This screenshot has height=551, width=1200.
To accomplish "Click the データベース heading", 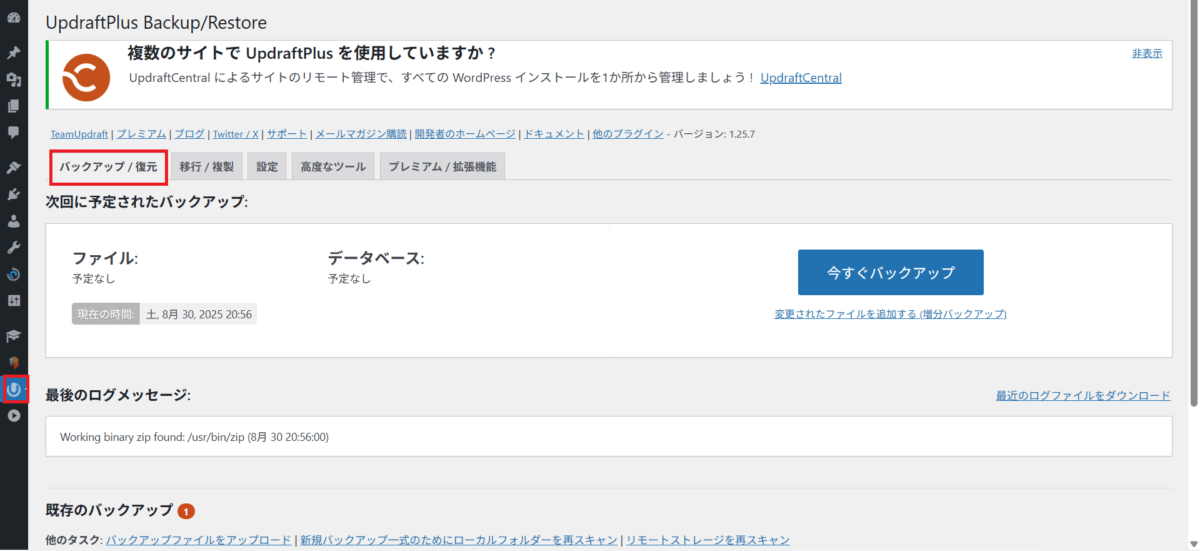I will 376,258.
